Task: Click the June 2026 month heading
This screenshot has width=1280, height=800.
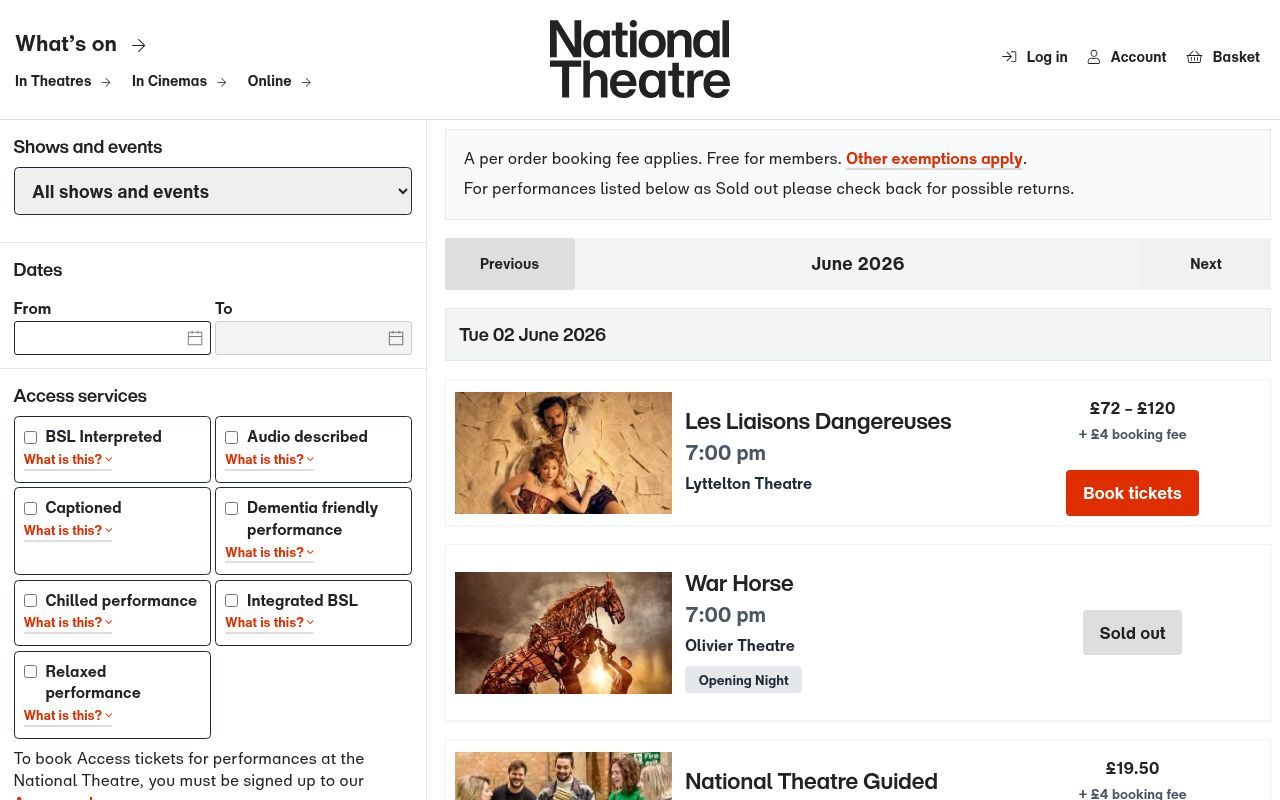Action: click(x=858, y=264)
